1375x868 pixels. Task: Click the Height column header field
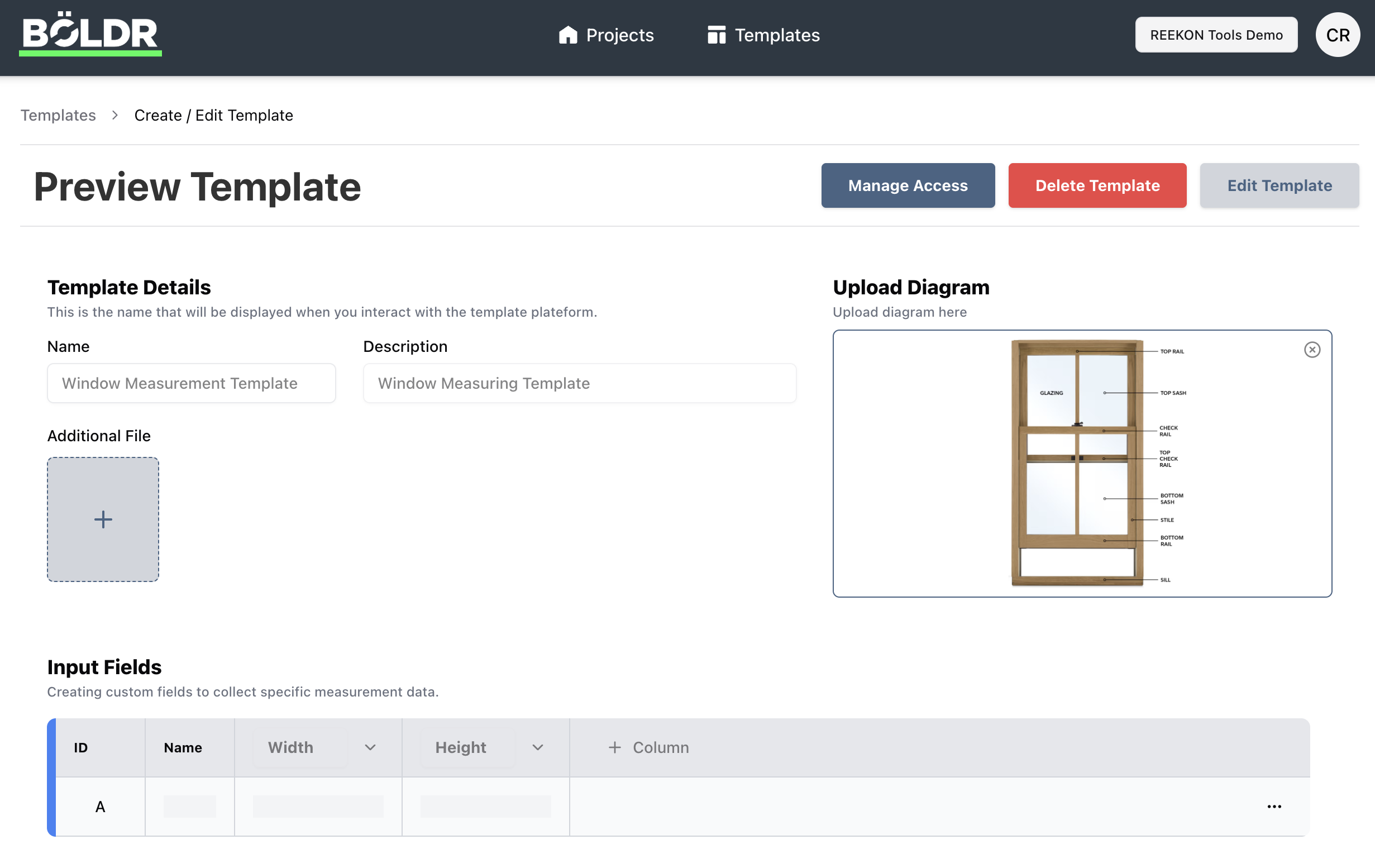(467, 747)
